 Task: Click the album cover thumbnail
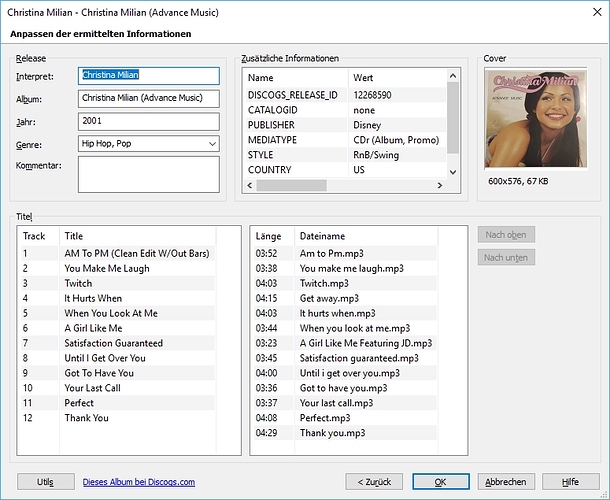click(536, 118)
